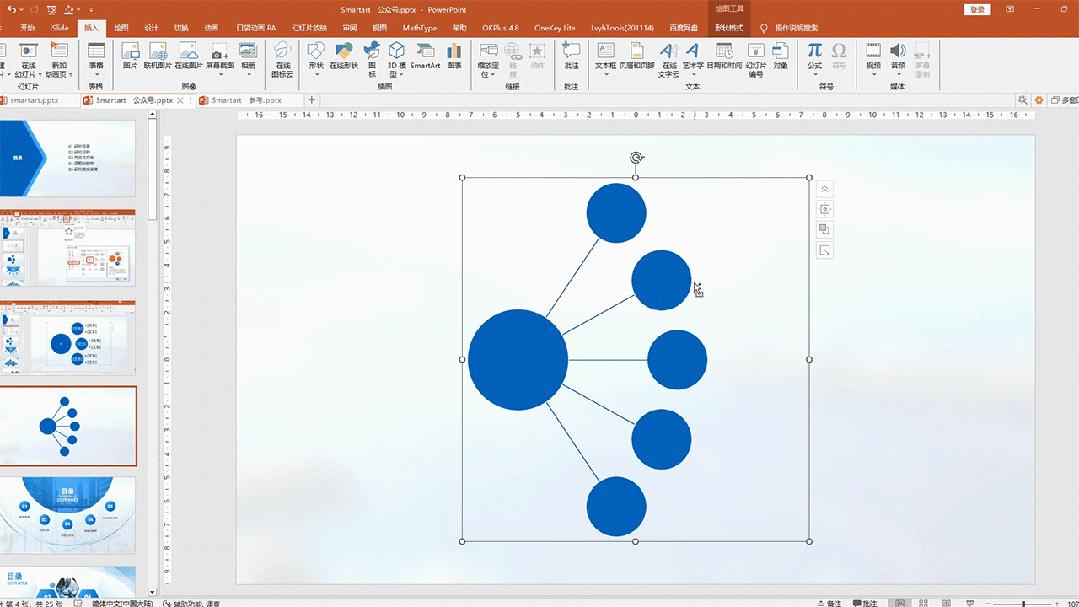This screenshot has width=1079, height=607.
Task: Click the 在线图片 online image icon
Action: pyautogui.click(x=188, y=55)
